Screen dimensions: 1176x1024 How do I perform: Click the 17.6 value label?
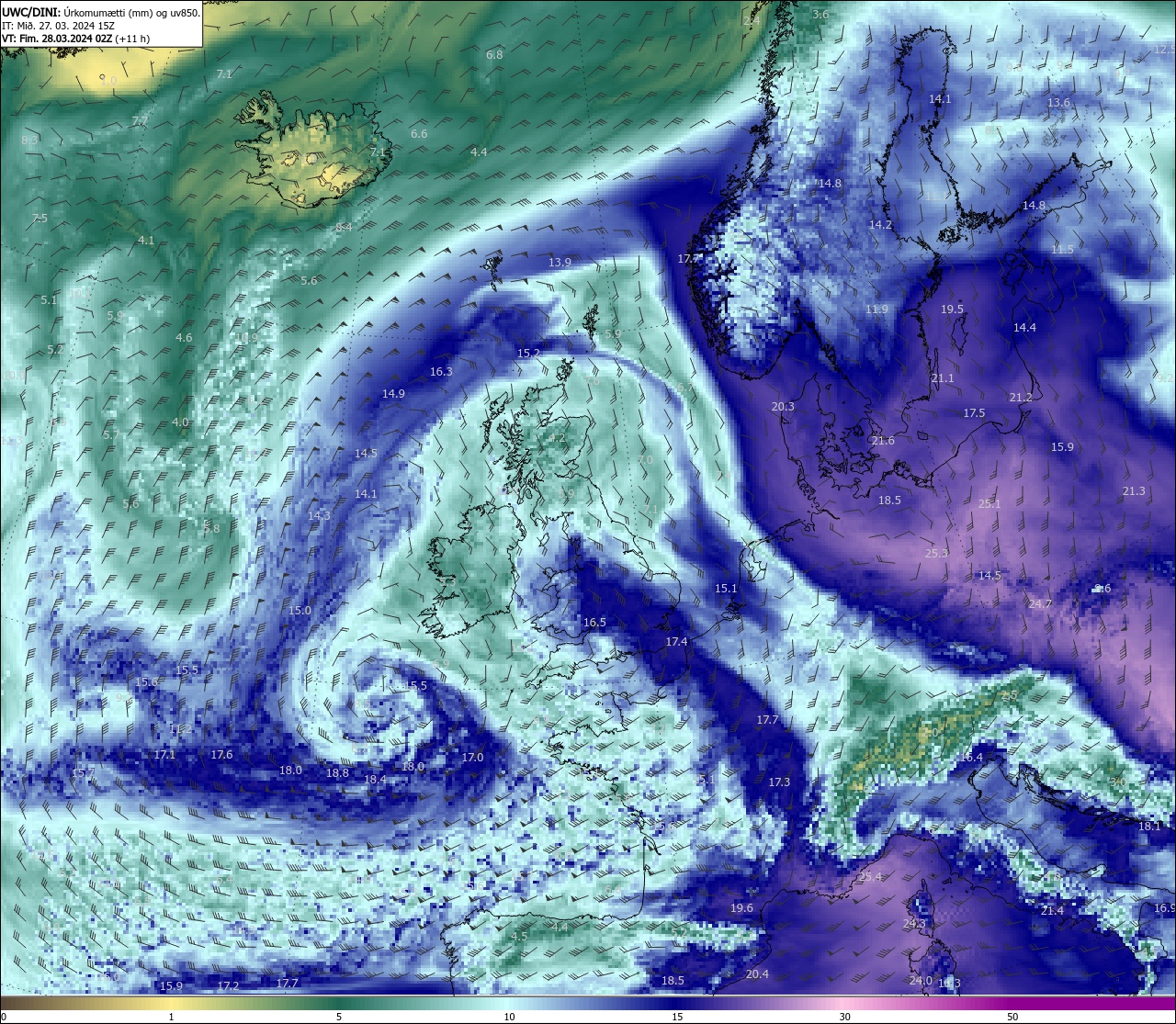pyautogui.click(x=221, y=754)
